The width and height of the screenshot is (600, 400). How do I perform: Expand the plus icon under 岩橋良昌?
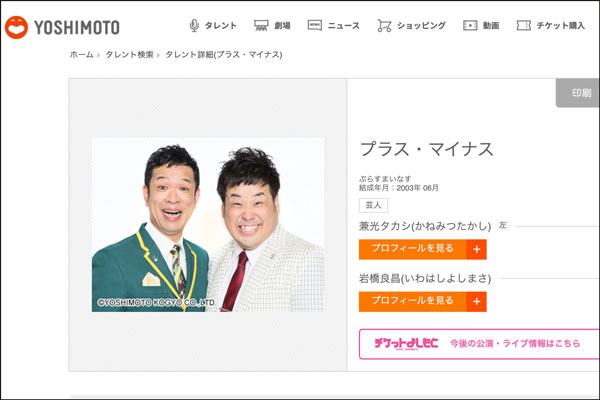[476, 301]
